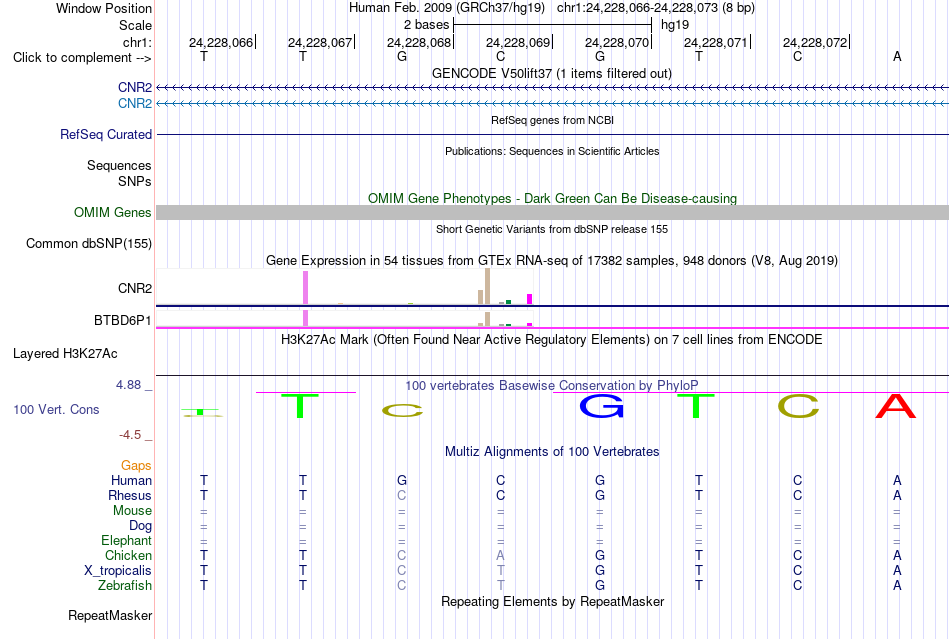Click the 24,228,066 position marker
Viewport: 950px width, 639px height.
(x=221, y=42)
